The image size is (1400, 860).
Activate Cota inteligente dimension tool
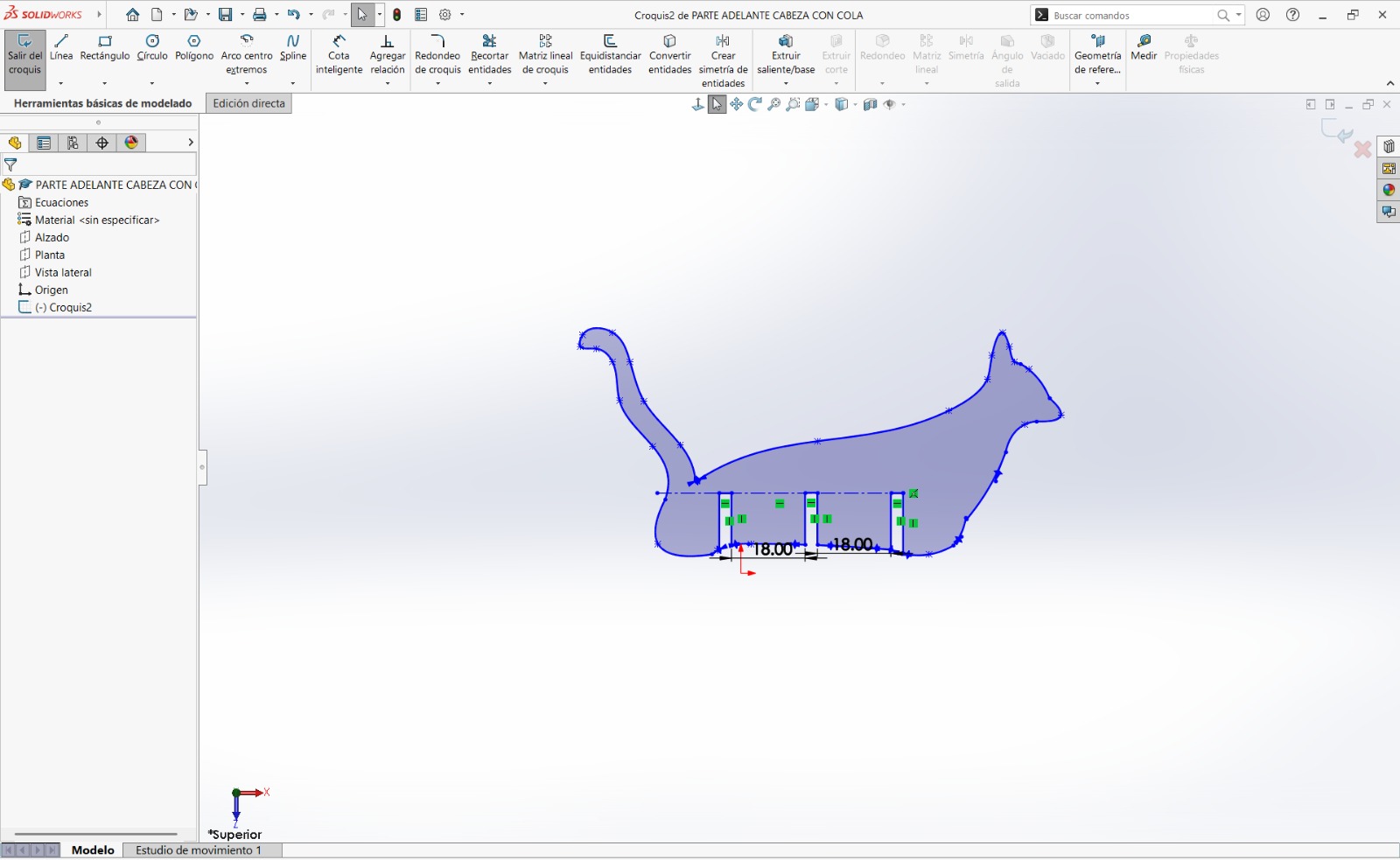point(339,55)
